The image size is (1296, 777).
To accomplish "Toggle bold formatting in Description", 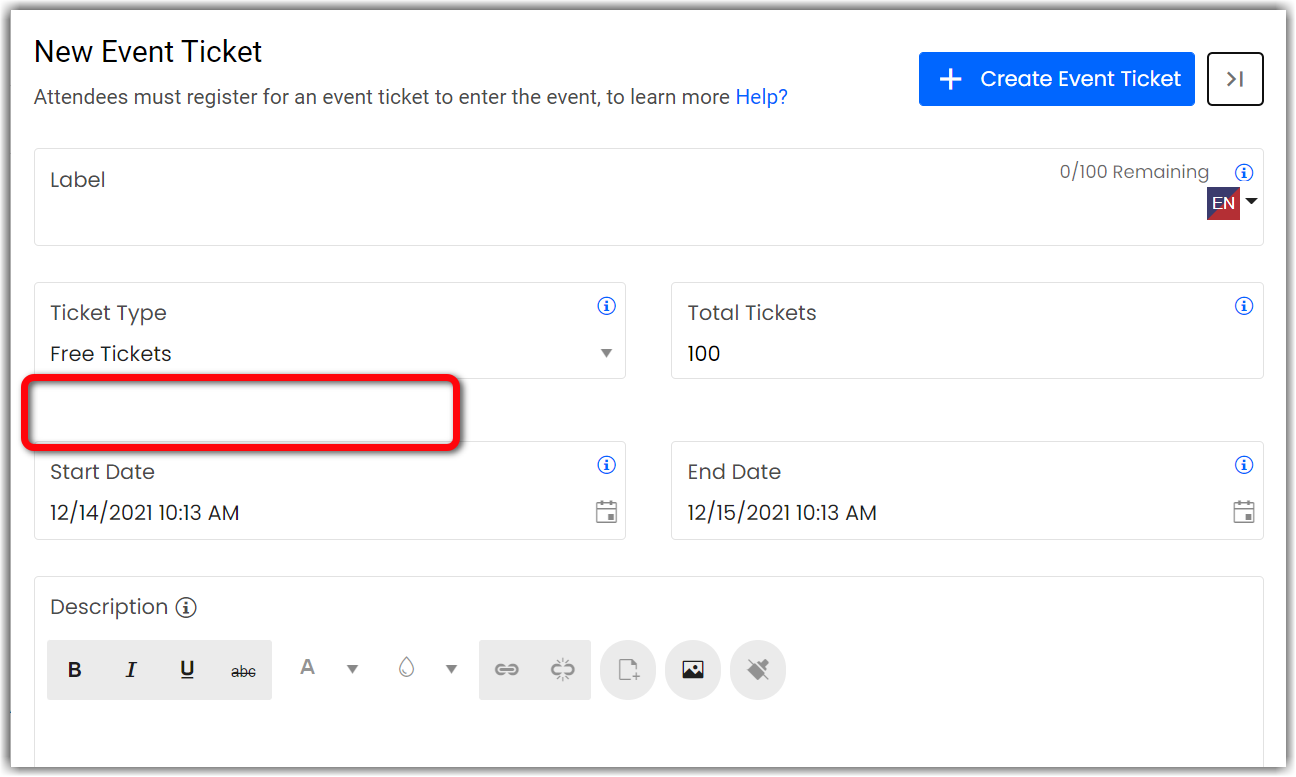I will tap(75, 670).
